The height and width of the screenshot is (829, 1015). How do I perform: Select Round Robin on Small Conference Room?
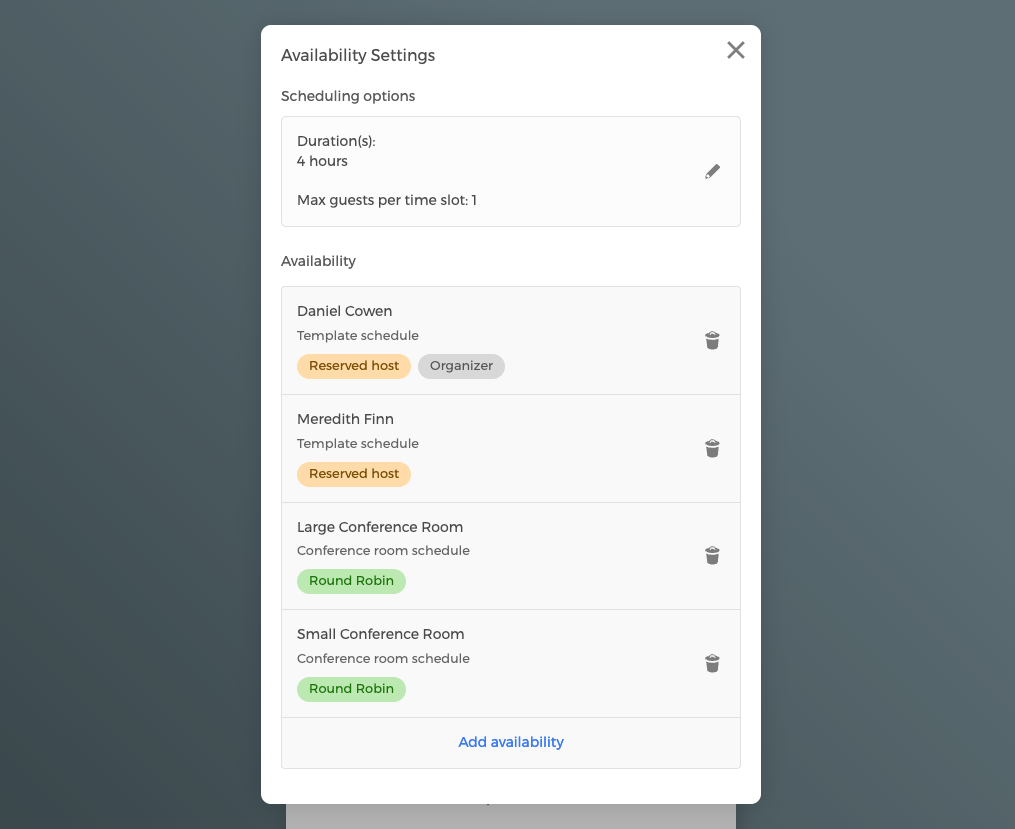[351, 689]
